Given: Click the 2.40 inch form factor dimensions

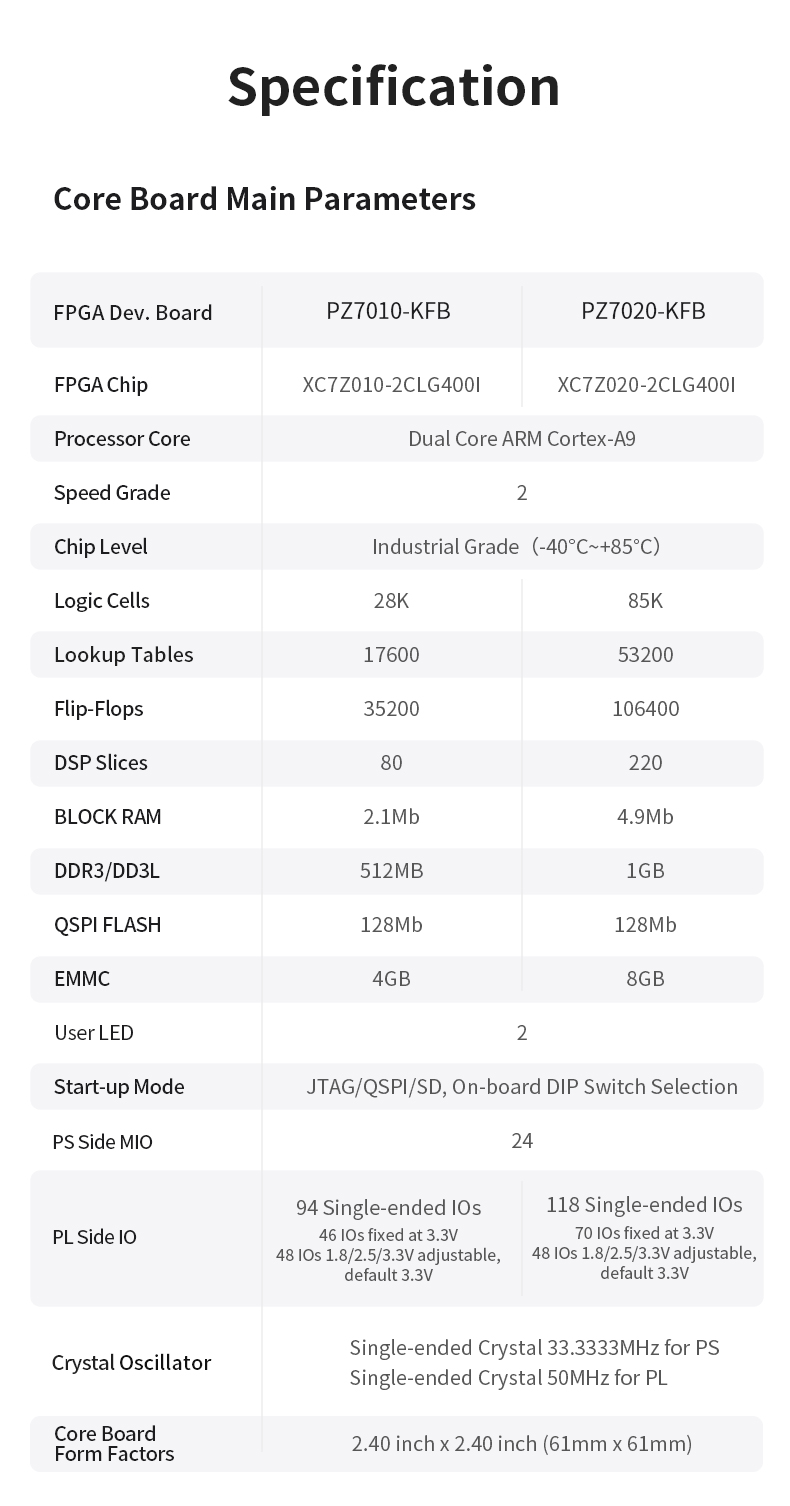Looking at the screenshot, I should (x=521, y=1443).
